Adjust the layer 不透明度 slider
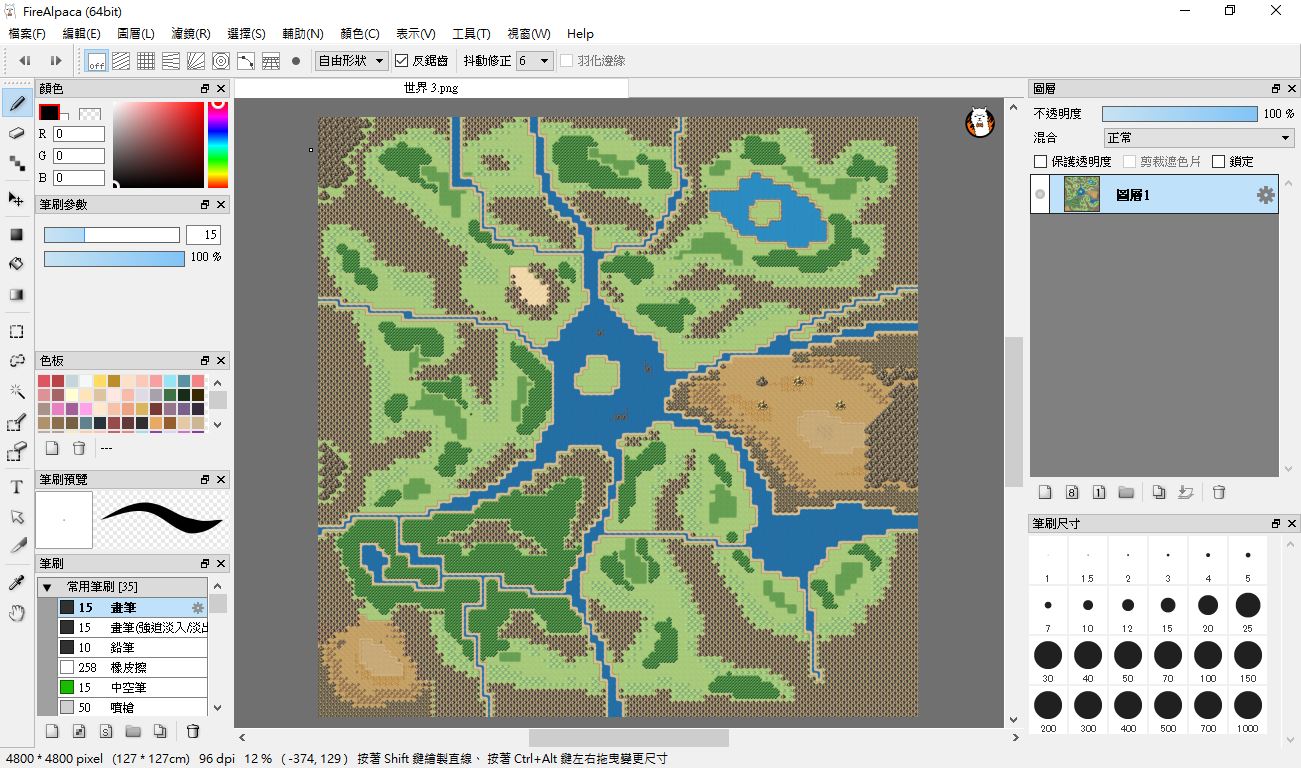1301x768 pixels. coord(1180,114)
